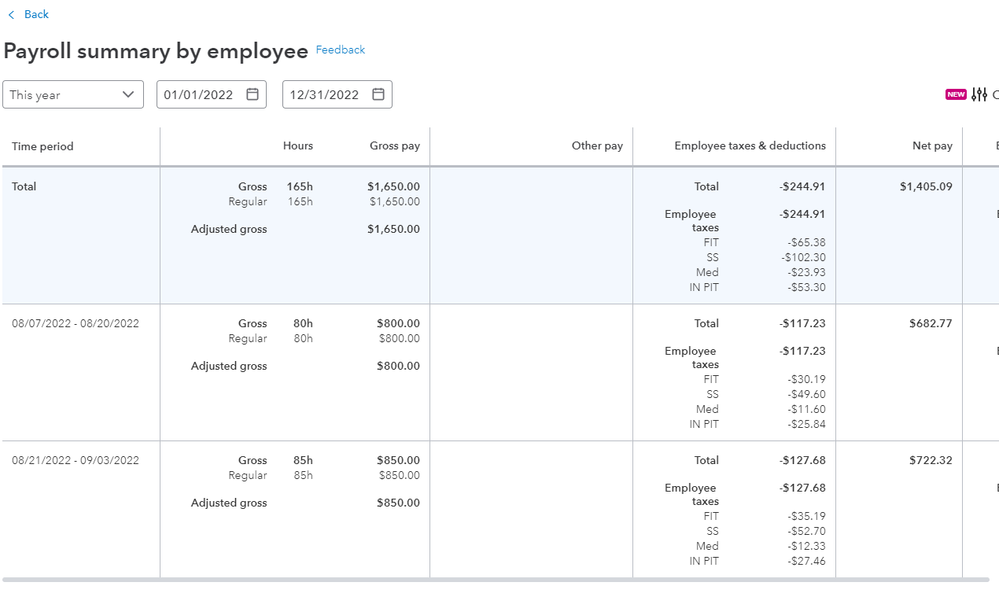Click the Feedback link beside the report title
999x608 pixels.
[x=340, y=49]
